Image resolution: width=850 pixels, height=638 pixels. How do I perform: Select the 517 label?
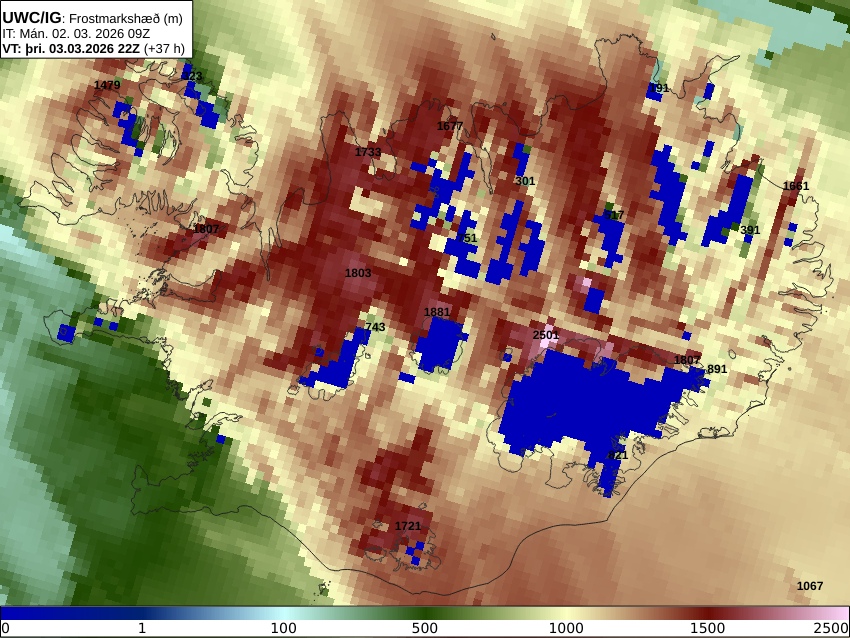click(615, 215)
